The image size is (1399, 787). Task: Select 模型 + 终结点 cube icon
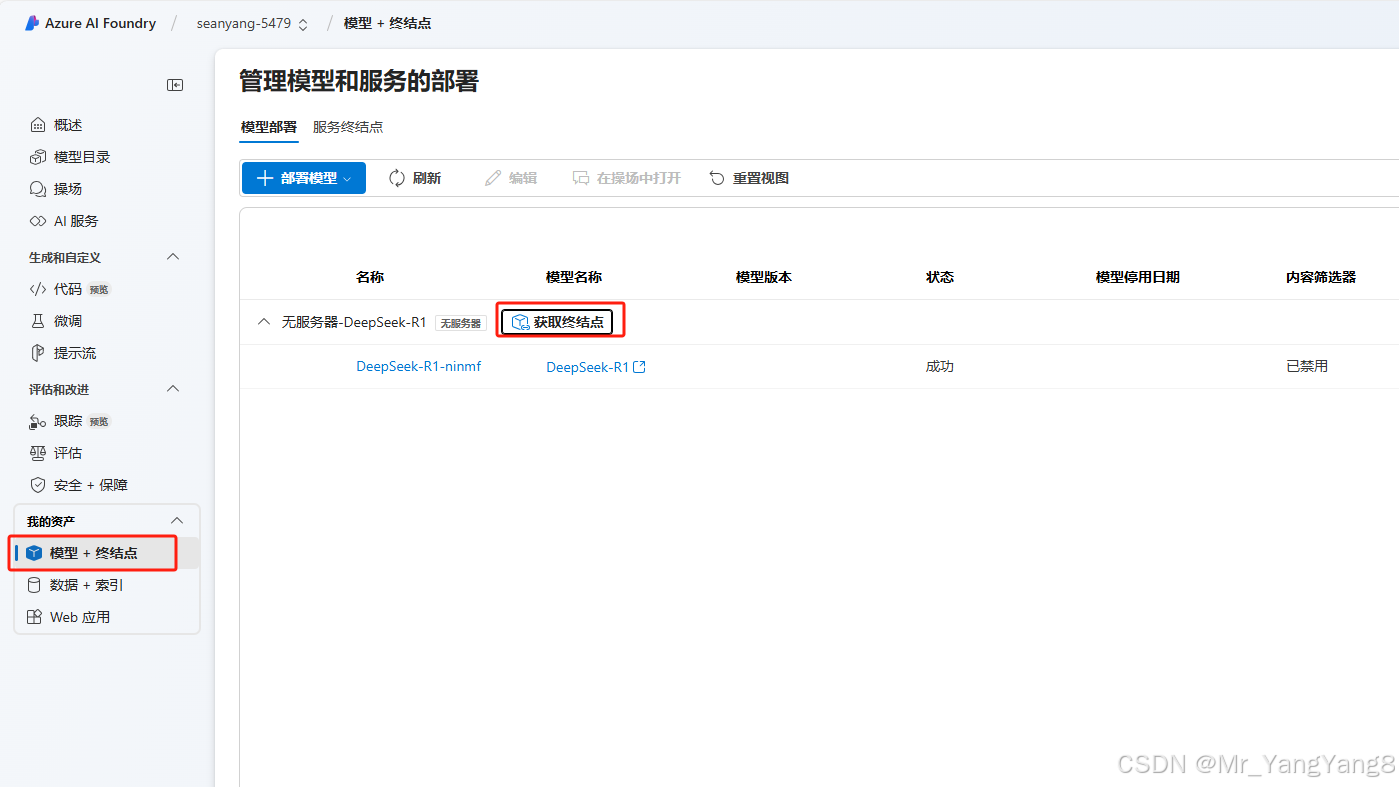[35, 553]
